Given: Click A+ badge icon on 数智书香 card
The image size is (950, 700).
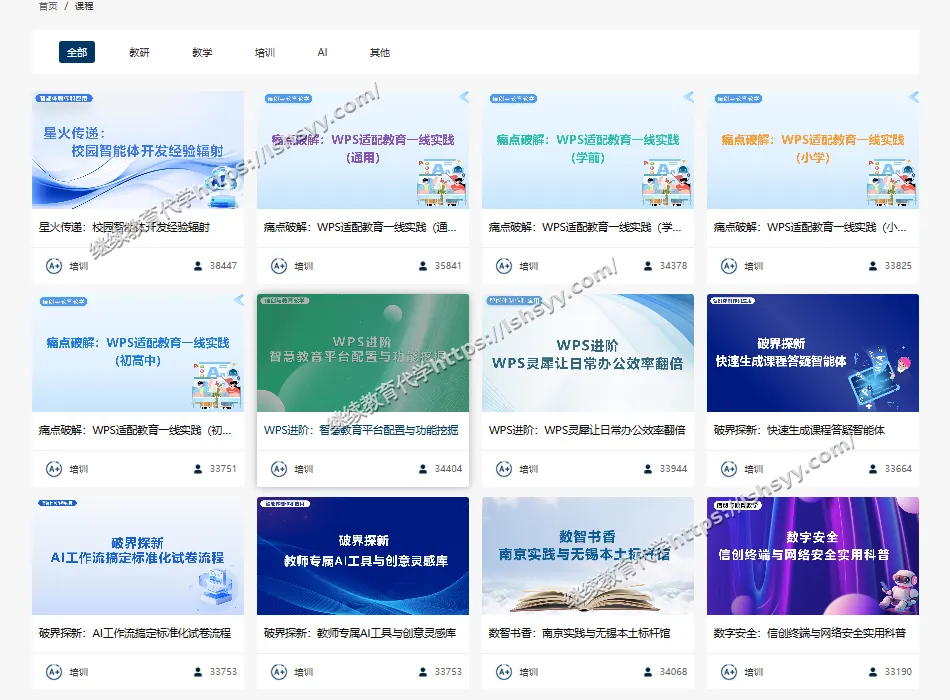Looking at the screenshot, I should point(504,672).
